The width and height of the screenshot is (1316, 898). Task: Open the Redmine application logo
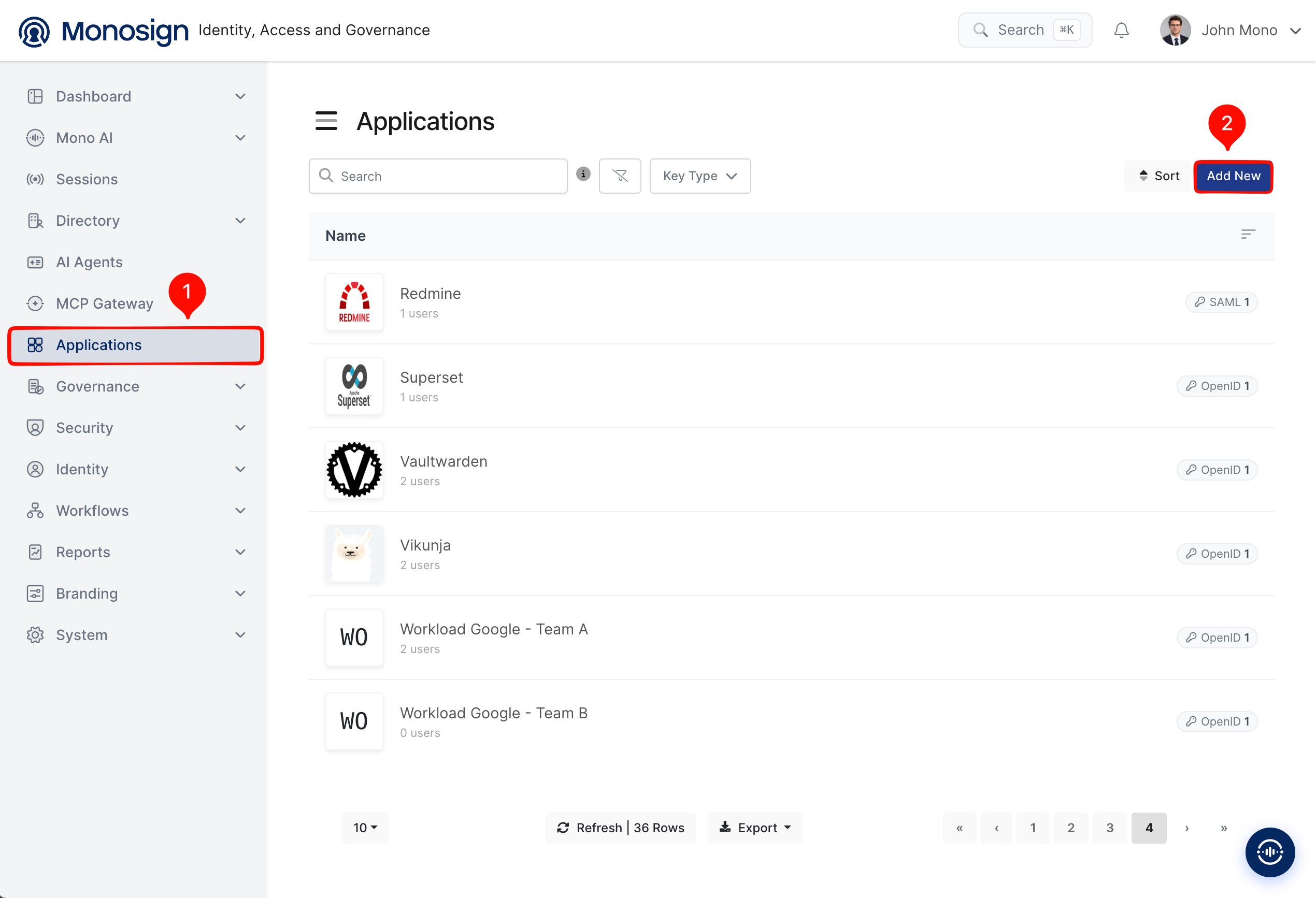[x=354, y=302]
